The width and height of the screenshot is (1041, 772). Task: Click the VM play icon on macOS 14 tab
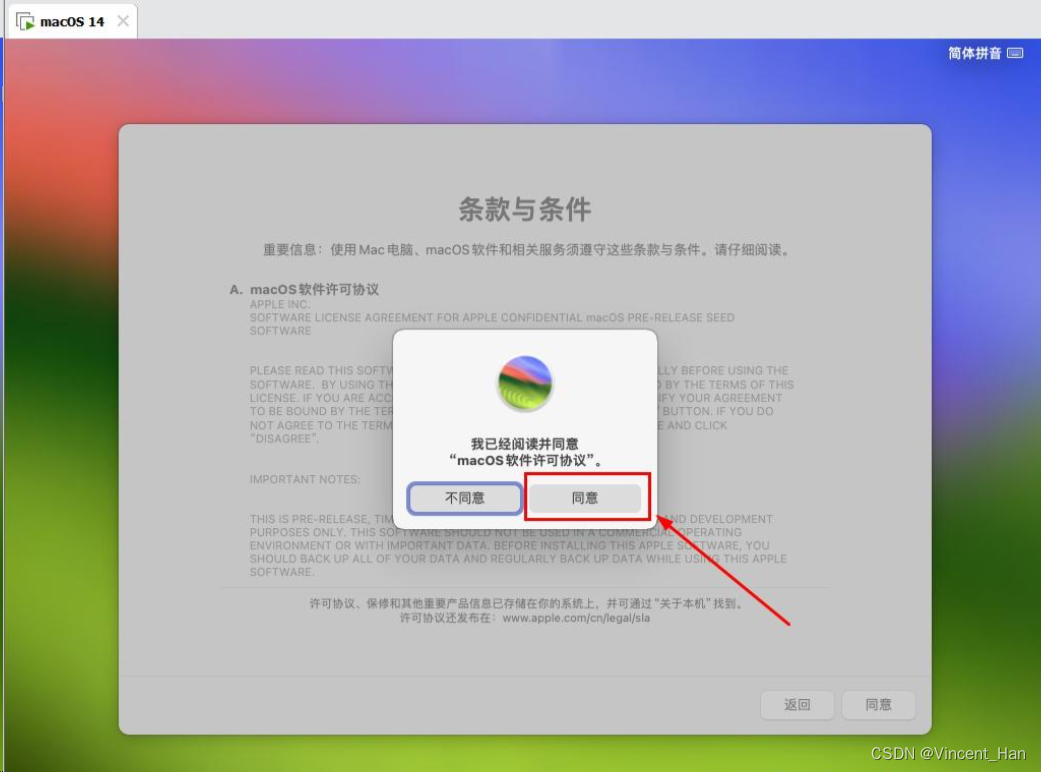click(x=25, y=22)
